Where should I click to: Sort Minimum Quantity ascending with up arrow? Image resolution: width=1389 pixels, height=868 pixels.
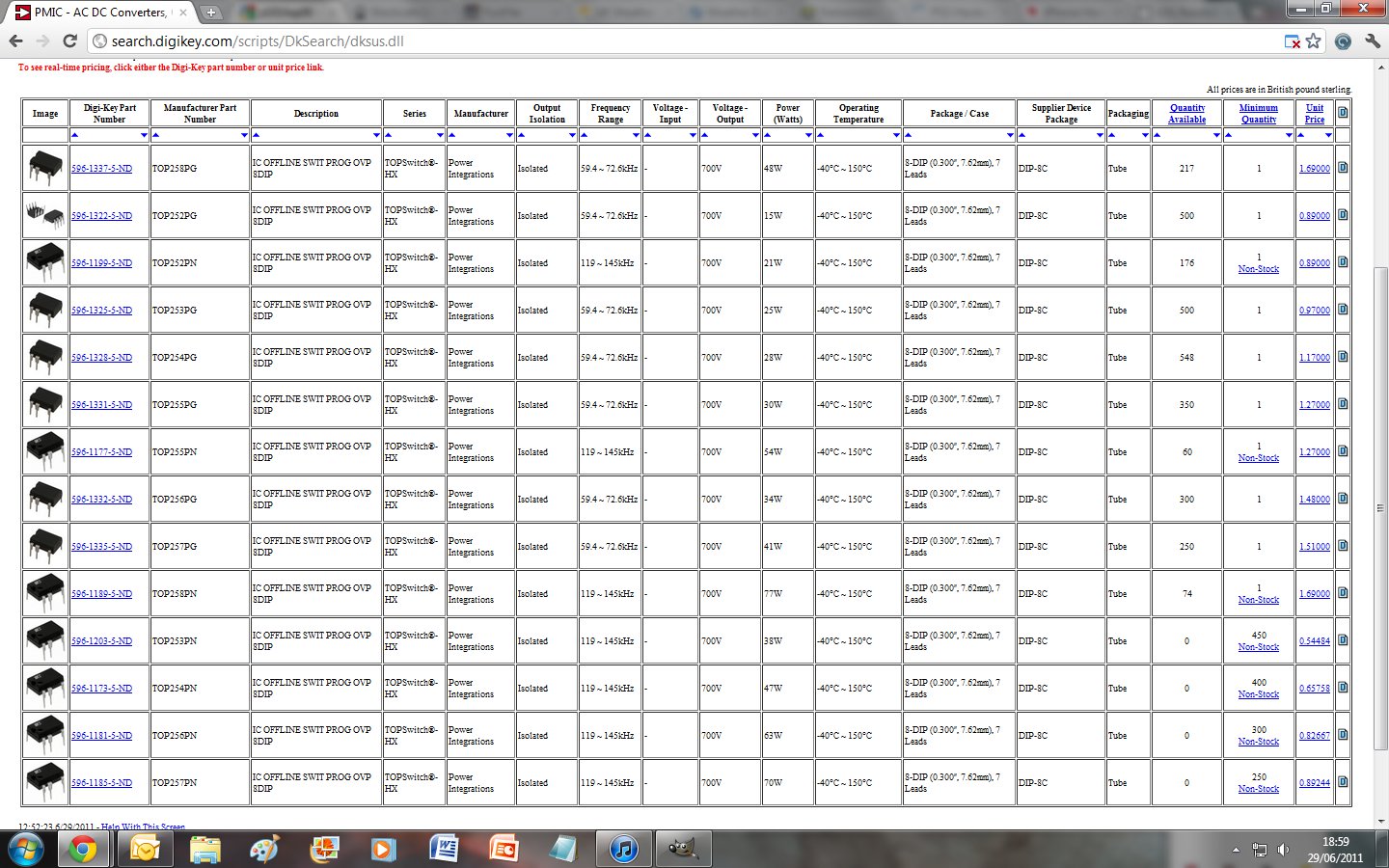pos(1228,135)
